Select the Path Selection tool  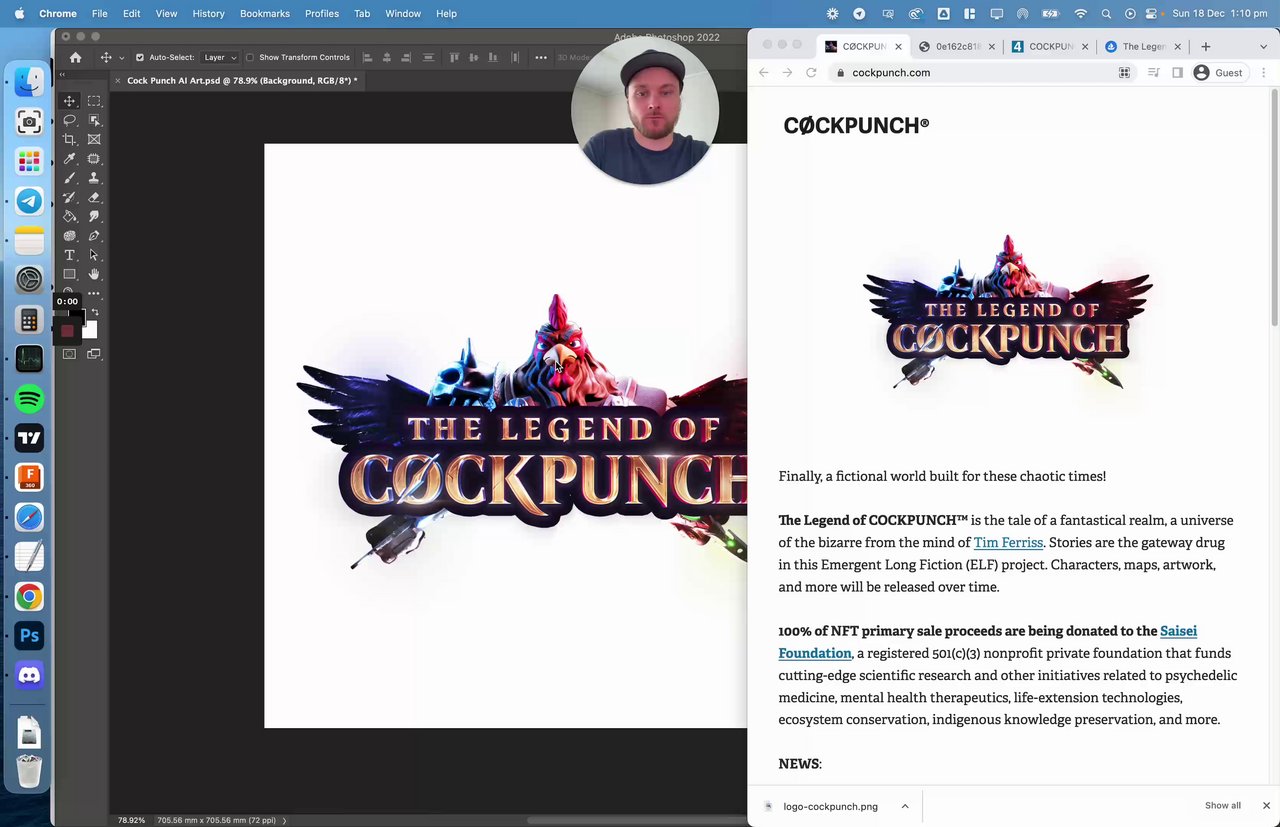(x=94, y=255)
